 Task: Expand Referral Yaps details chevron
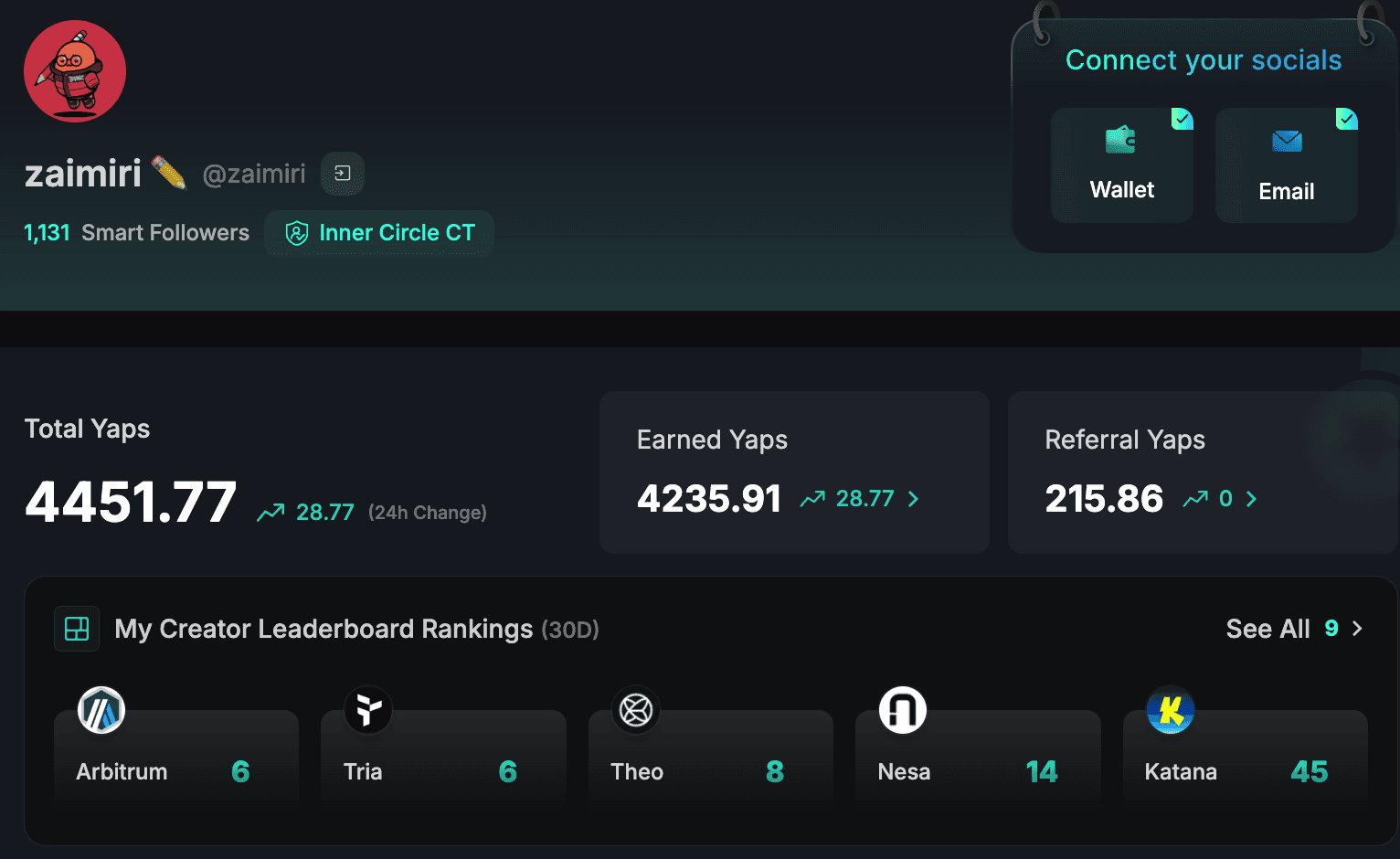[x=1251, y=499]
